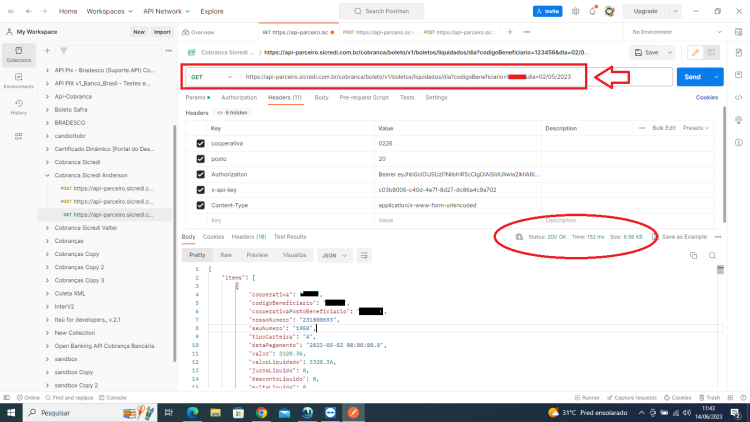Screen dimensions: 750x422
Task: Open the History sidebar panel
Action: tap(19, 107)
